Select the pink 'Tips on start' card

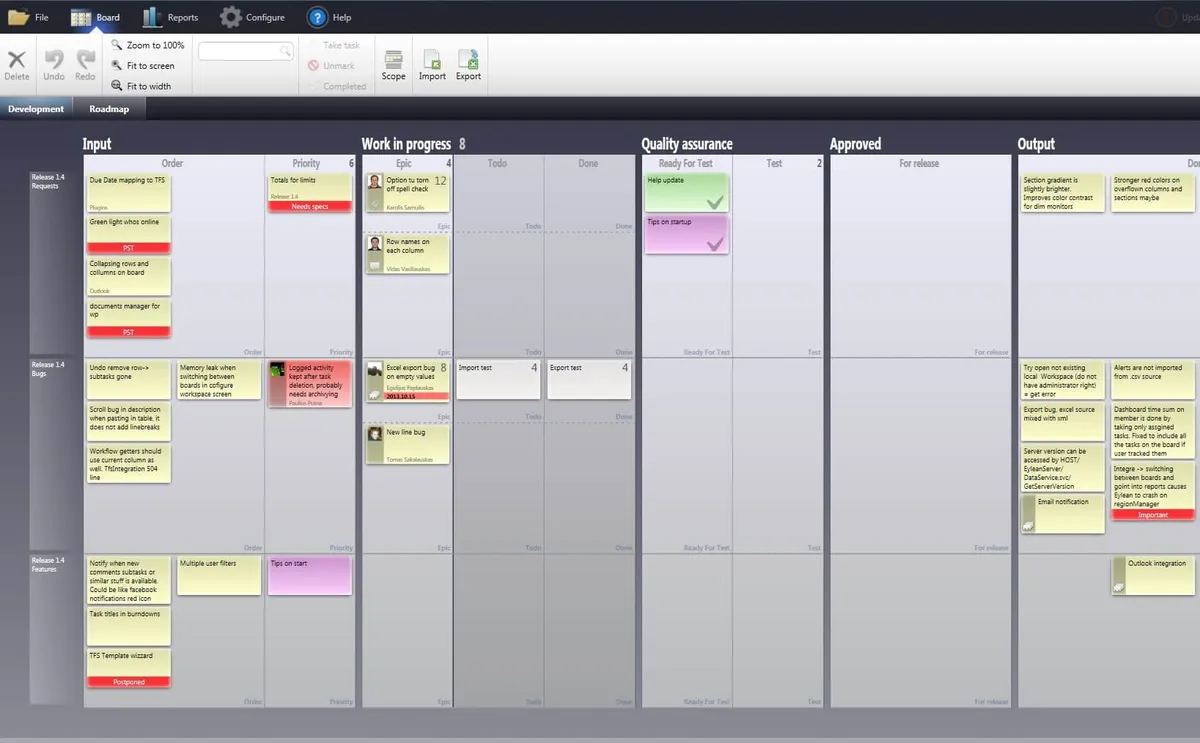(x=310, y=576)
